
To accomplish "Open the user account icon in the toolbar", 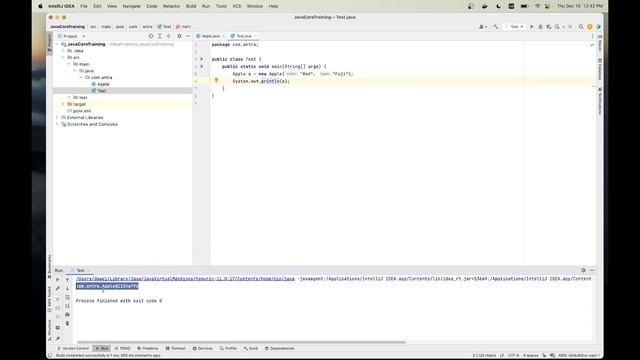I will tap(483, 27).
